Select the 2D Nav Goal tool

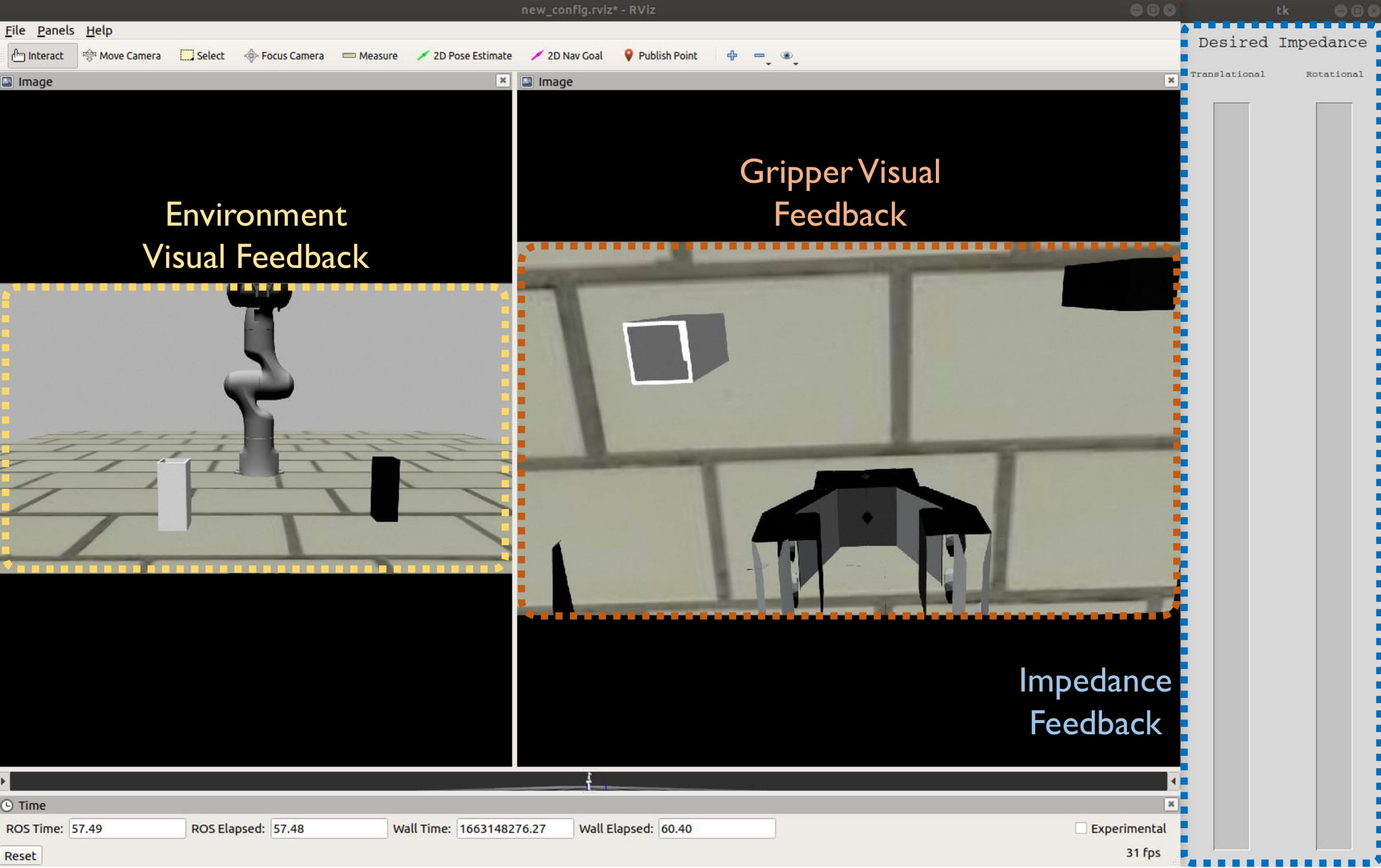(x=566, y=56)
